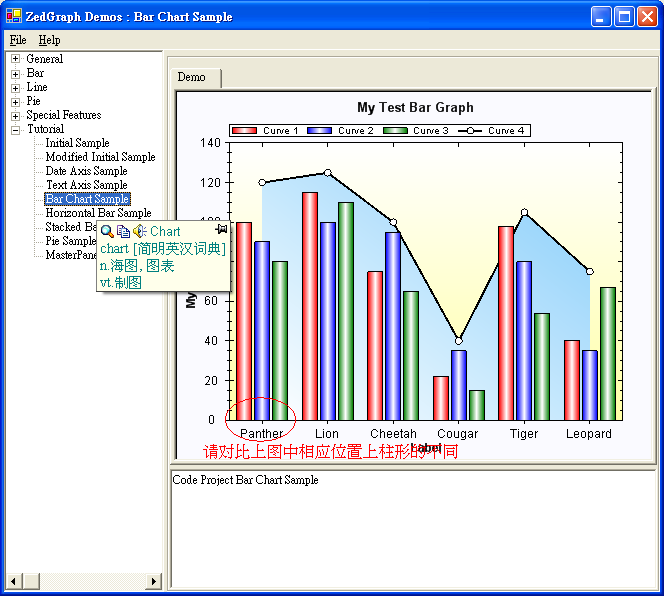
Task: Click the blue Cheetah bar
Action: [393, 326]
